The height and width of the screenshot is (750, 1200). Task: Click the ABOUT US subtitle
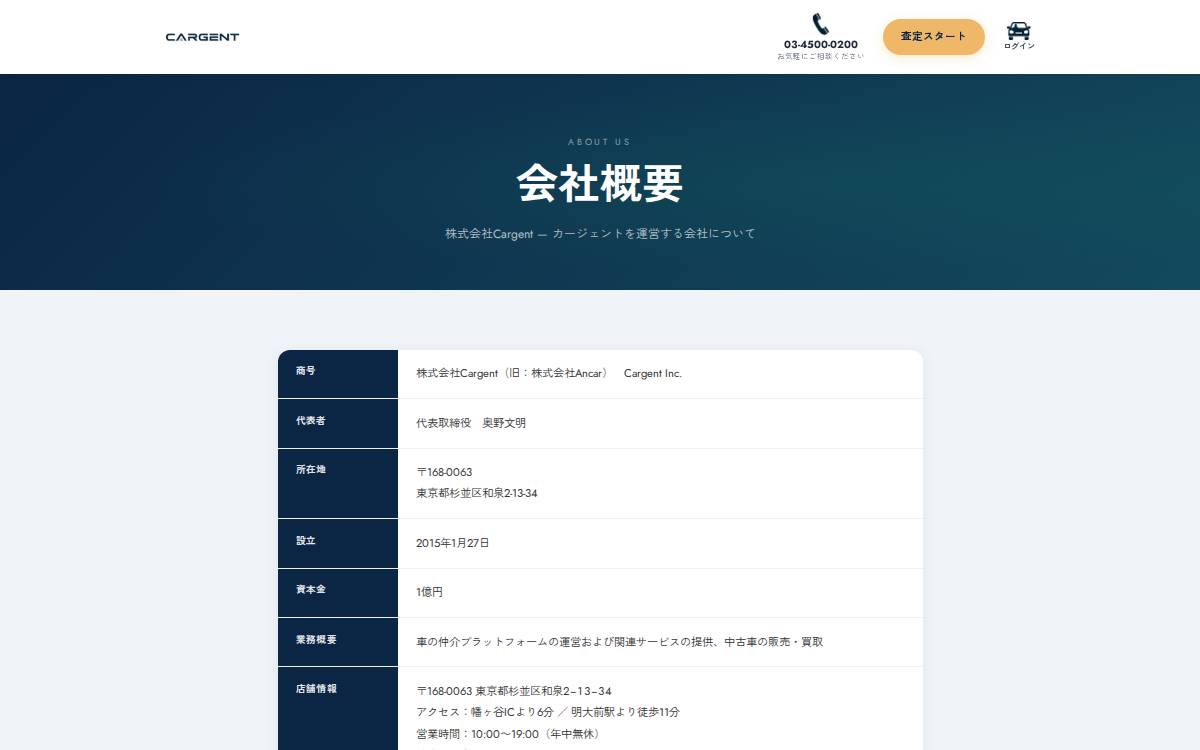tap(599, 142)
